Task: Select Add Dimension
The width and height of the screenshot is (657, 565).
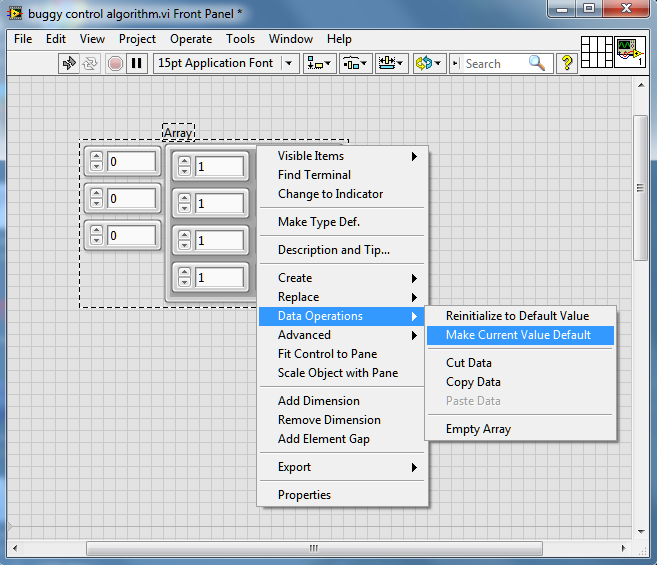Action: 344,401
